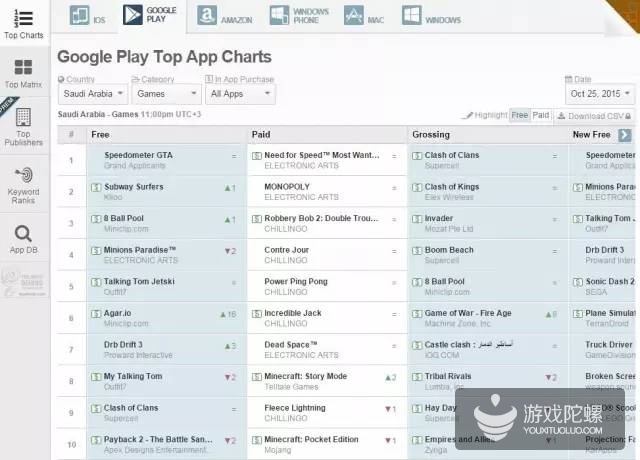Click in-app purchase icon beside Agar.io
Image resolution: width=640 pixels, height=460 pixels.
coord(96,314)
